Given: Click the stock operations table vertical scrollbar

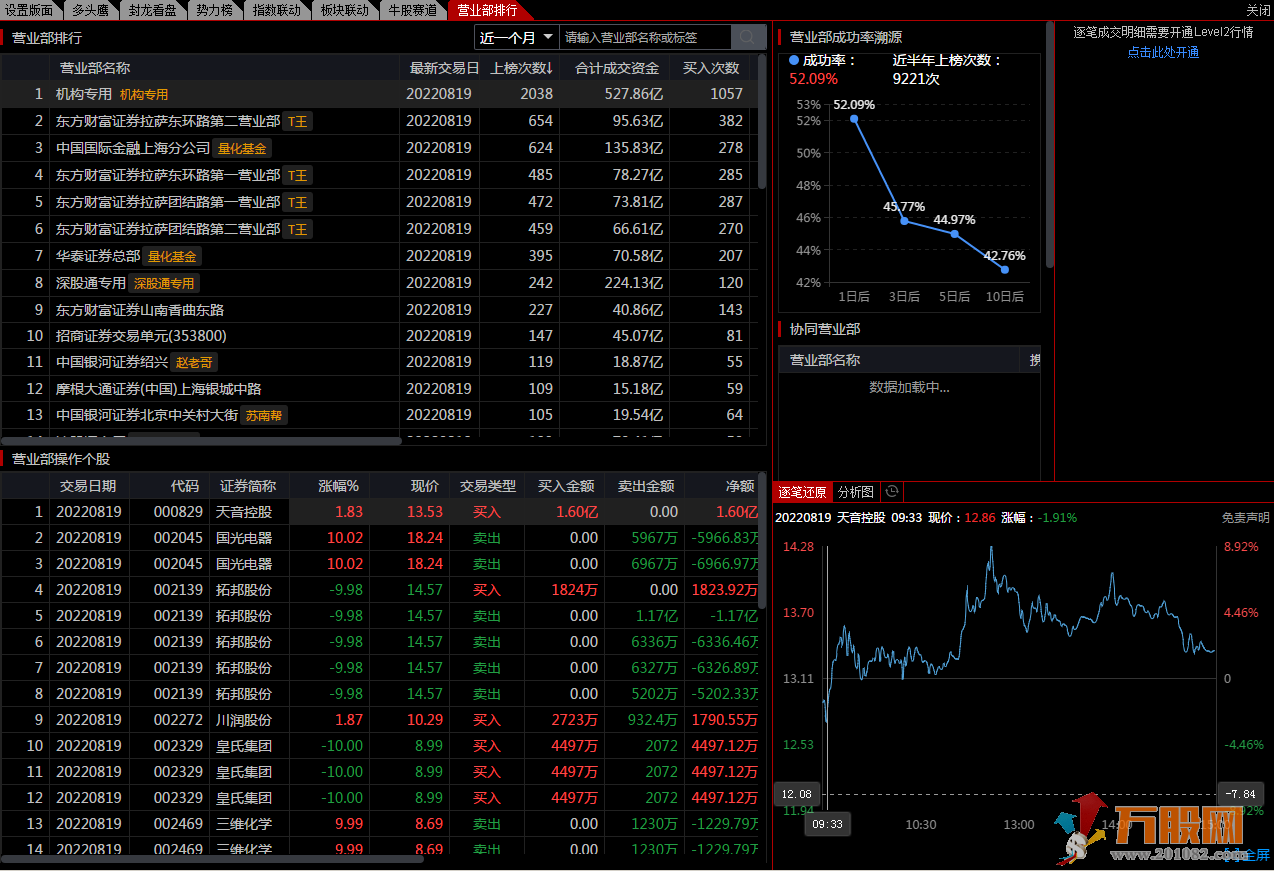Looking at the screenshot, I should coord(762,541).
